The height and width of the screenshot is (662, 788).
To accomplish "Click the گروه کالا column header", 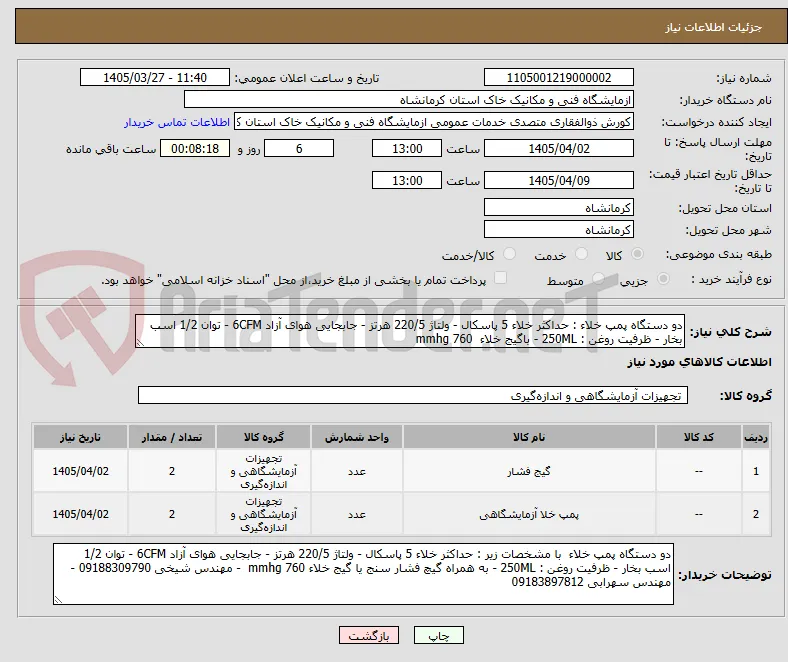I will click(263, 437).
